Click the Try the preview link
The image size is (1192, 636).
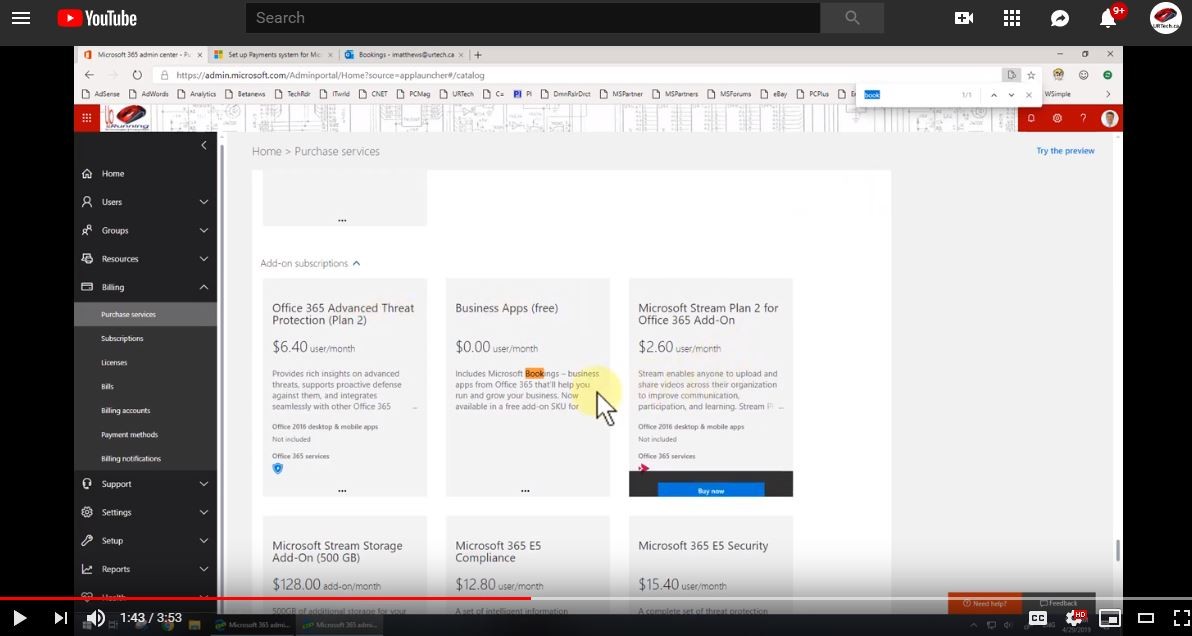[1065, 151]
